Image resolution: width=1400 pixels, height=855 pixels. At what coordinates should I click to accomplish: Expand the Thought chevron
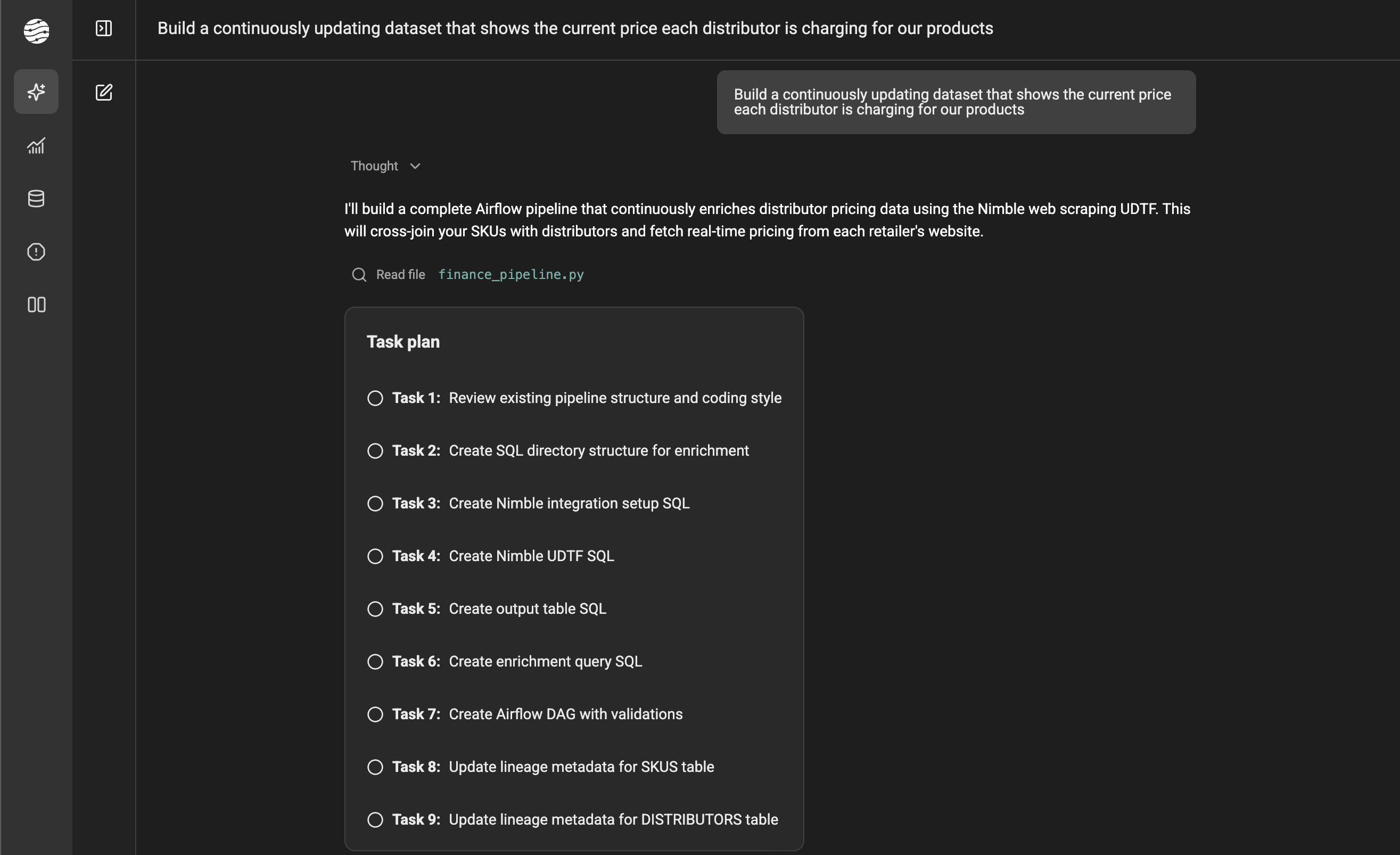tap(415, 167)
